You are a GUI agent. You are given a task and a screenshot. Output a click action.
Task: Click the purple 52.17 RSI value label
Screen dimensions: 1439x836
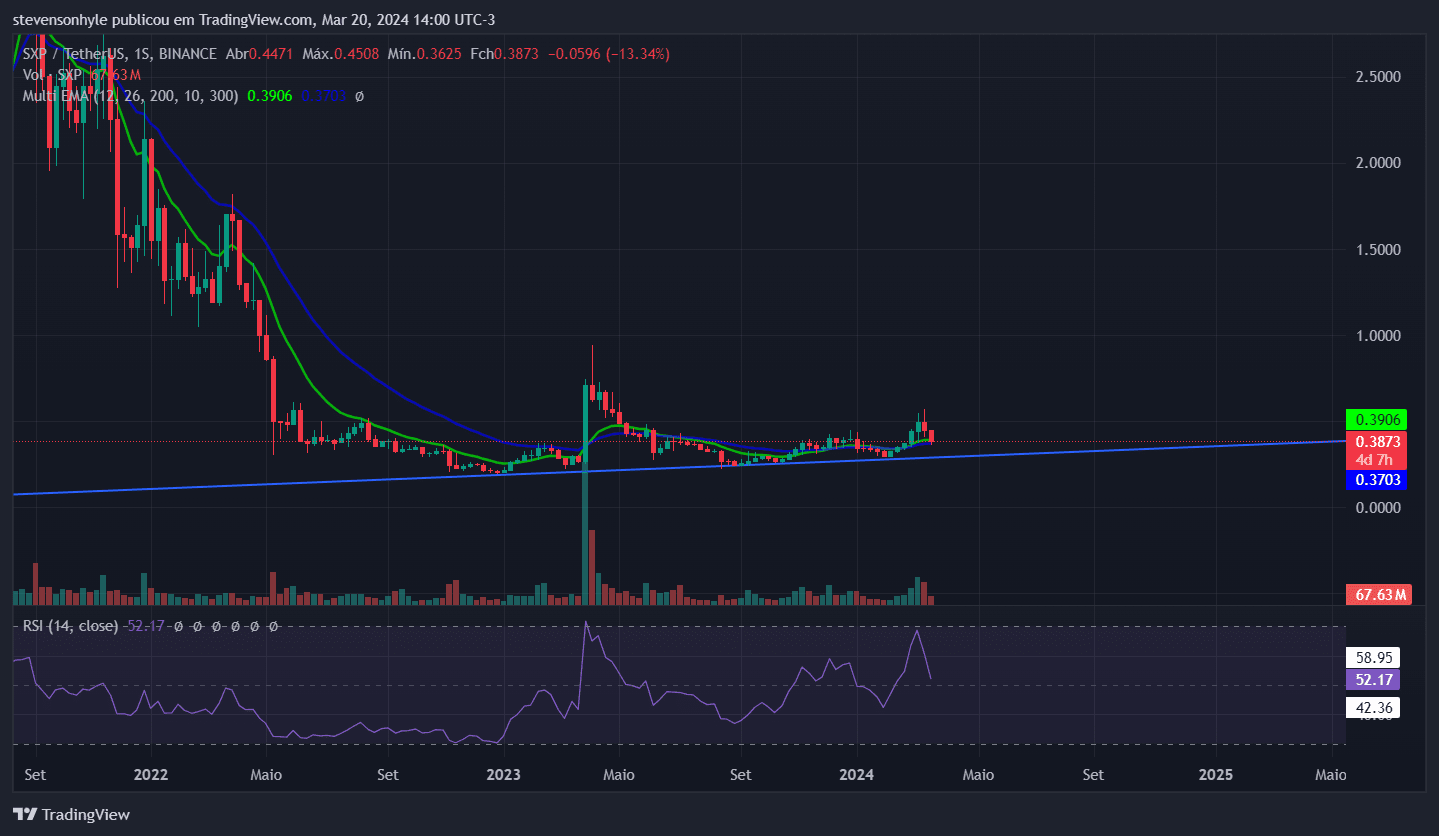1373,680
